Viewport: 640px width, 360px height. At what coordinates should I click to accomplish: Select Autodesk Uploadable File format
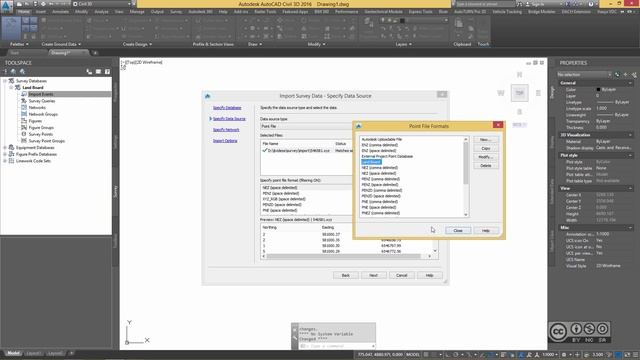pos(382,139)
